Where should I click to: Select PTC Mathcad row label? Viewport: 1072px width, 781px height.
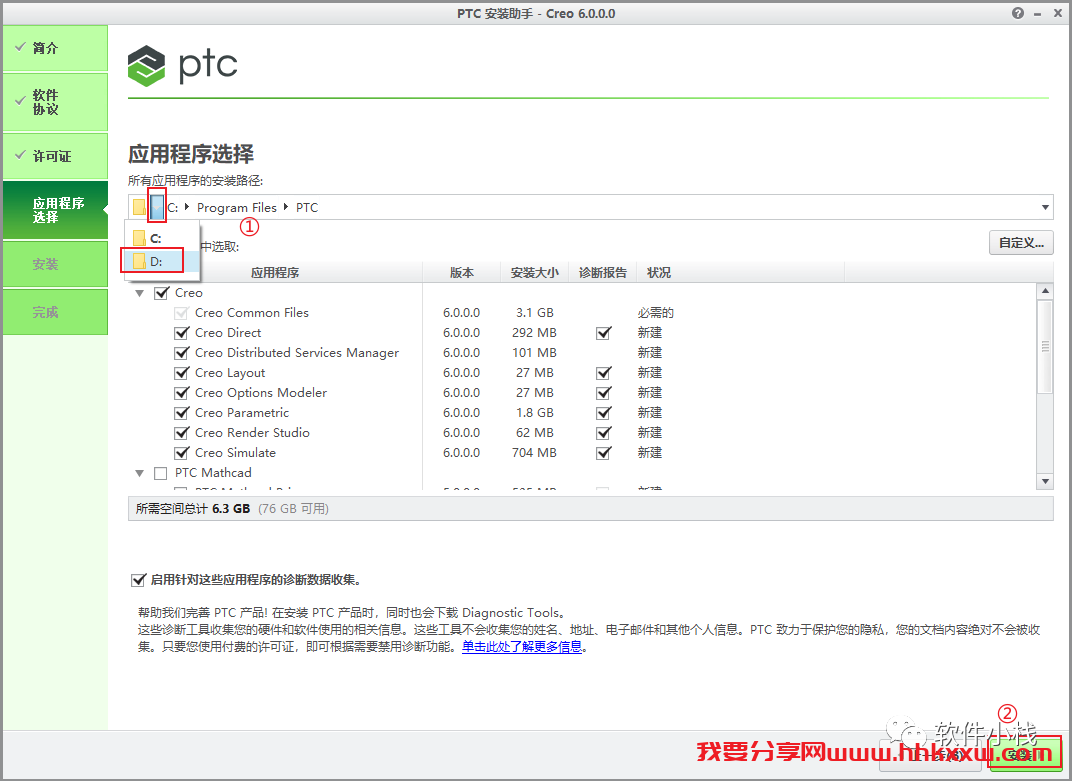tap(213, 473)
